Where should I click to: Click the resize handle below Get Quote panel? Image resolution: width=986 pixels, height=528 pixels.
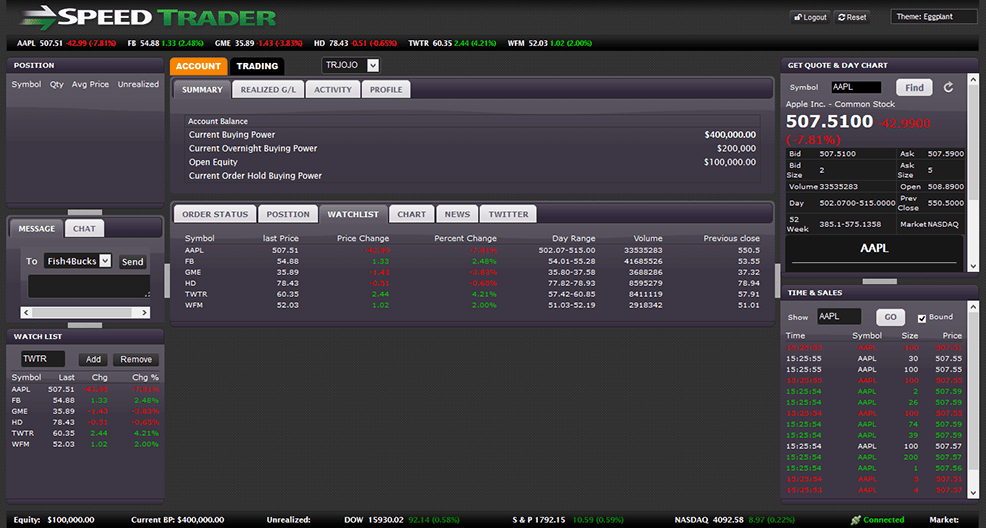pyautogui.click(x=879, y=281)
